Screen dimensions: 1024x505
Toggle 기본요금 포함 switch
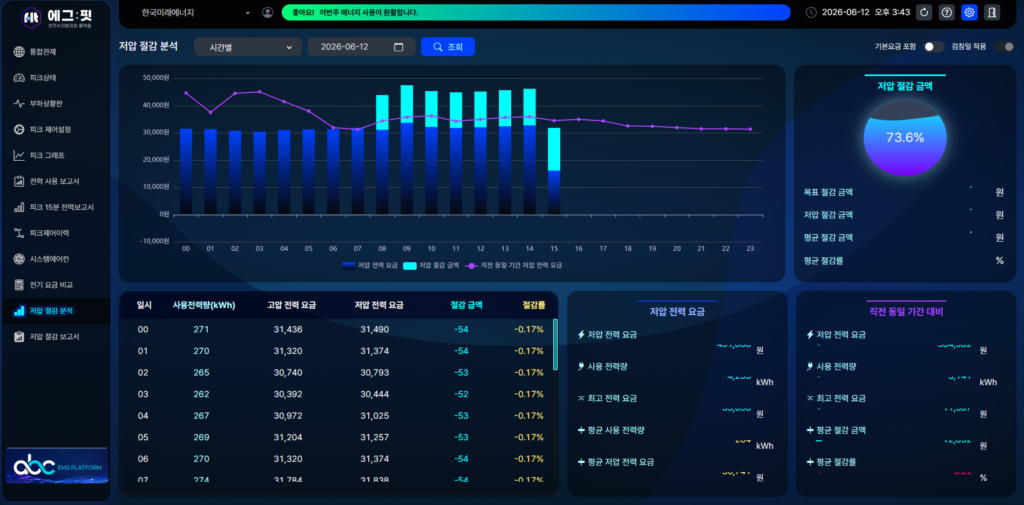pos(934,46)
